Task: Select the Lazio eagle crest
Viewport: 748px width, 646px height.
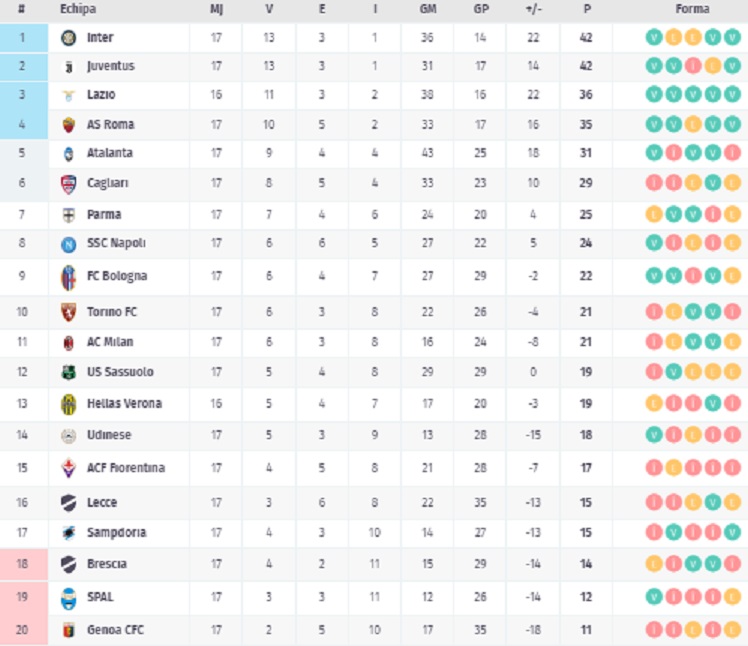Action: tap(68, 95)
